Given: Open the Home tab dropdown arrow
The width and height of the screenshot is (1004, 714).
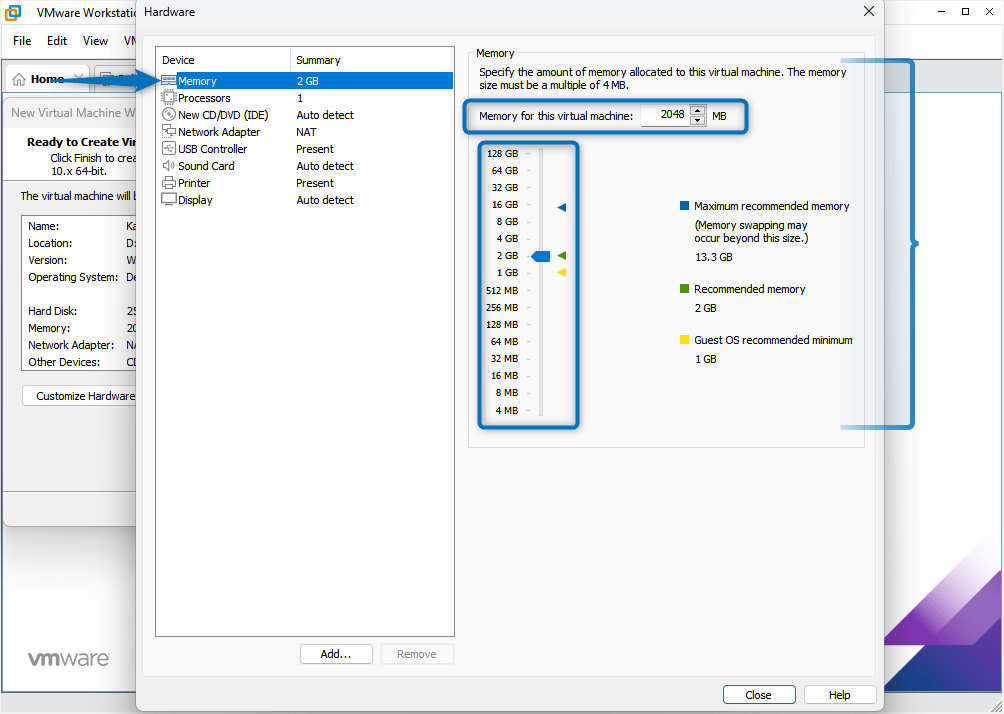Looking at the screenshot, I should pos(79,76).
